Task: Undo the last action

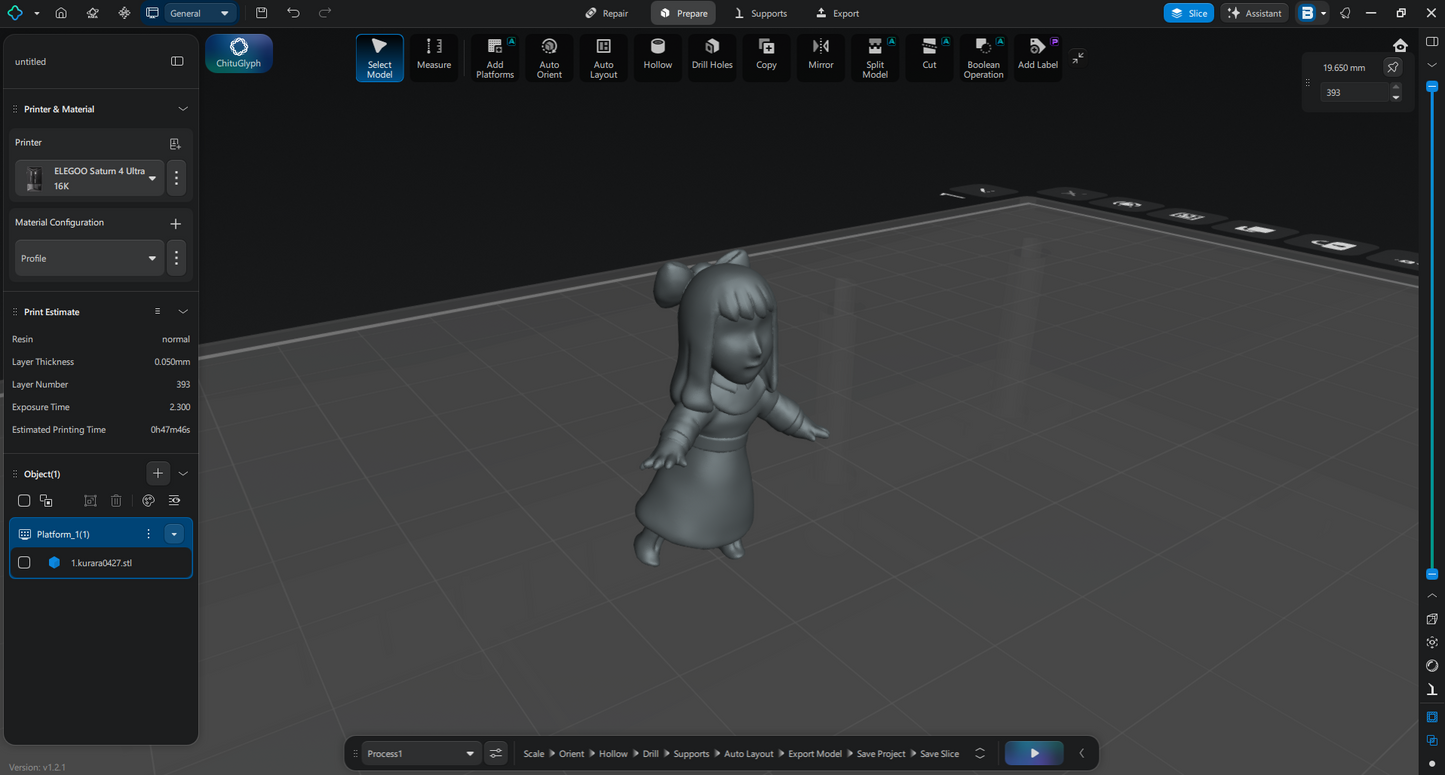Action: coord(293,13)
